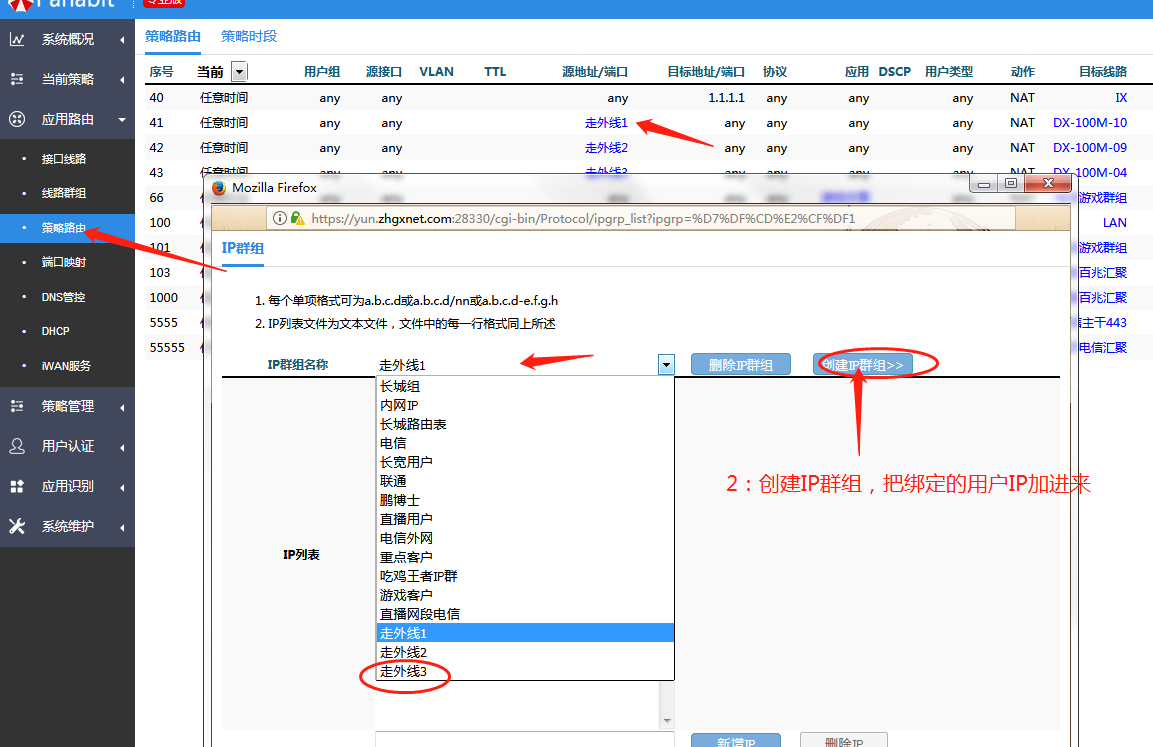This screenshot has height=747, width=1153.
Task: Choose 吃鸡王者IP群 in the group list
Action: coord(418,576)
